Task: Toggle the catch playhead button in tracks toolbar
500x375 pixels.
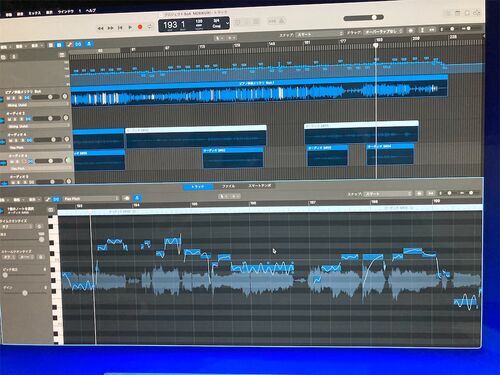Action: click(89, 44)
